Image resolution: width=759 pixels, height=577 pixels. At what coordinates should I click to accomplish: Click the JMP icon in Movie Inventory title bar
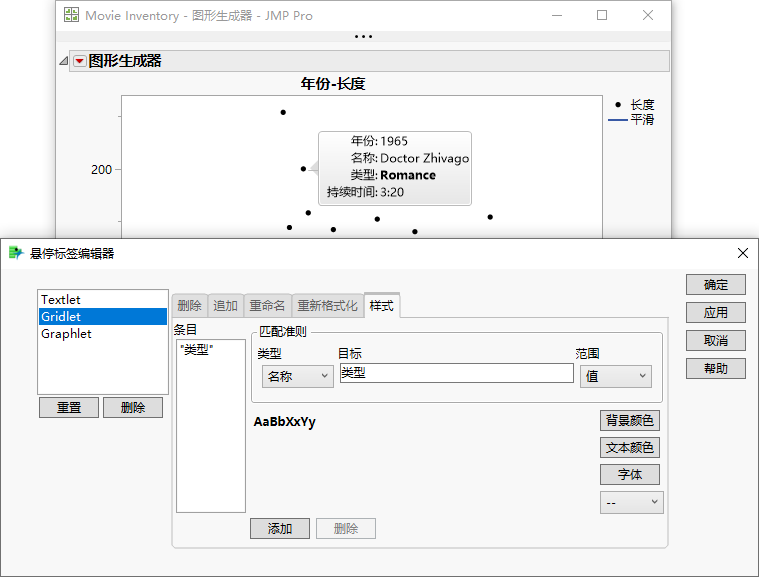(x=71, y=15)
